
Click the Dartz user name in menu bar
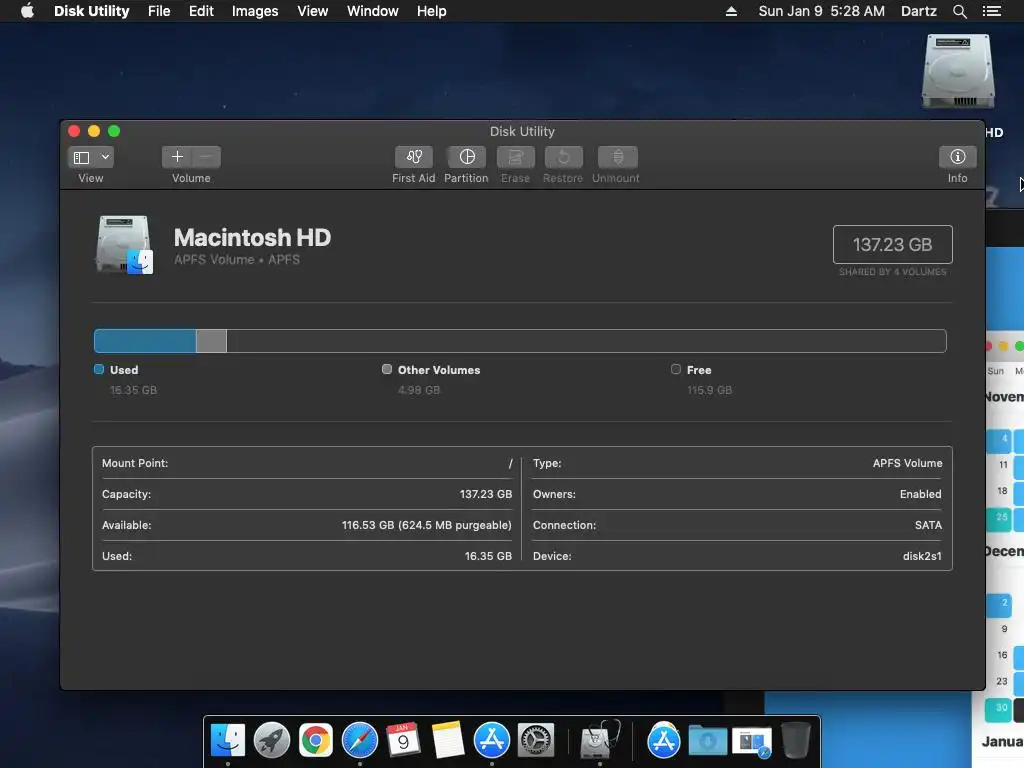click(x=918, y=11)
